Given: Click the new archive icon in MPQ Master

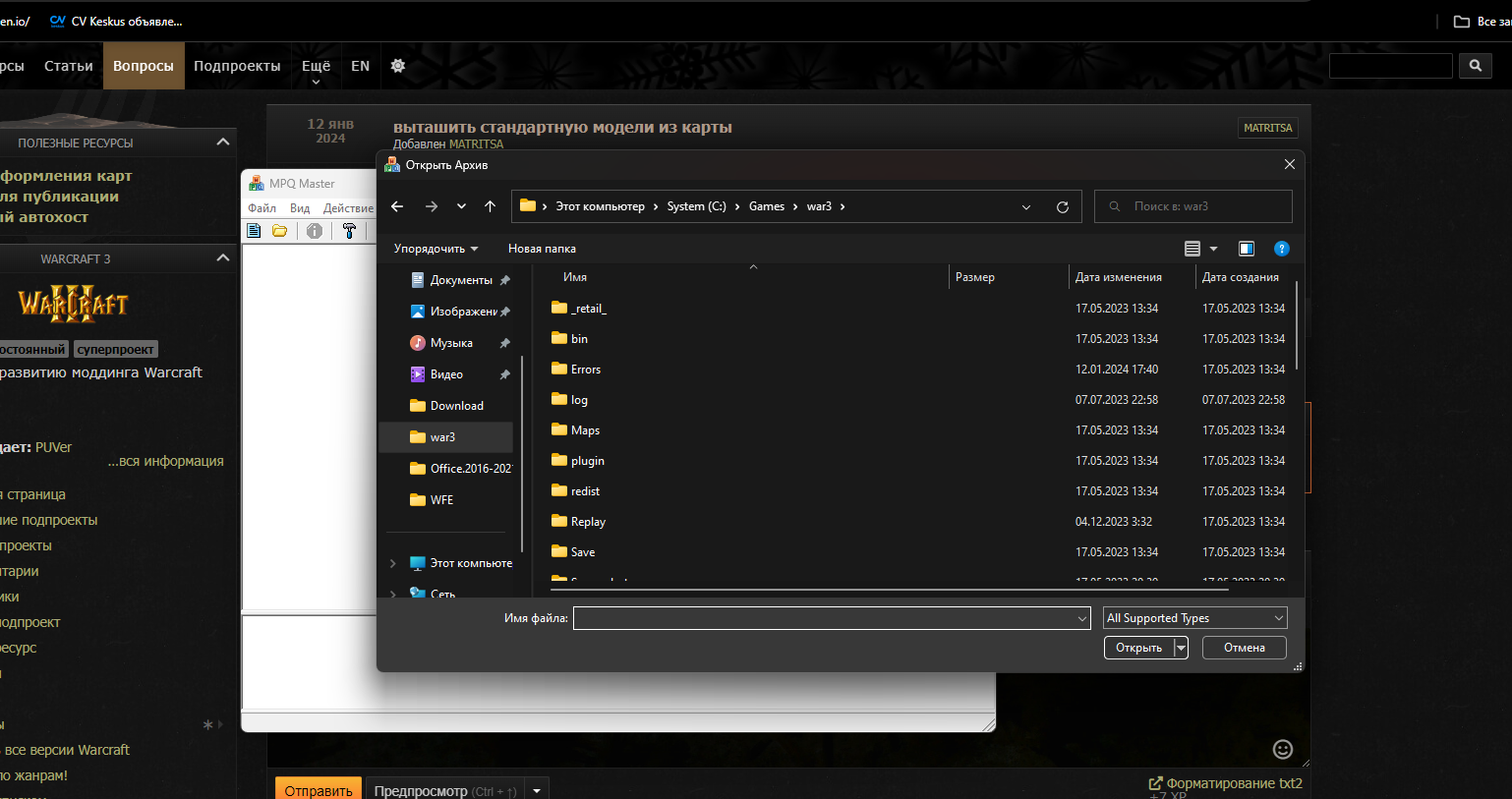Looking at the screenshot, I should tap(254, 231).
